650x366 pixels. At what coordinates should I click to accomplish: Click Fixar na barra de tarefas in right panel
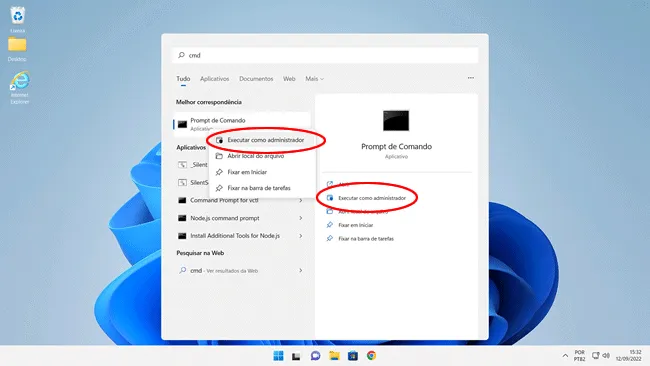point(366,239)
